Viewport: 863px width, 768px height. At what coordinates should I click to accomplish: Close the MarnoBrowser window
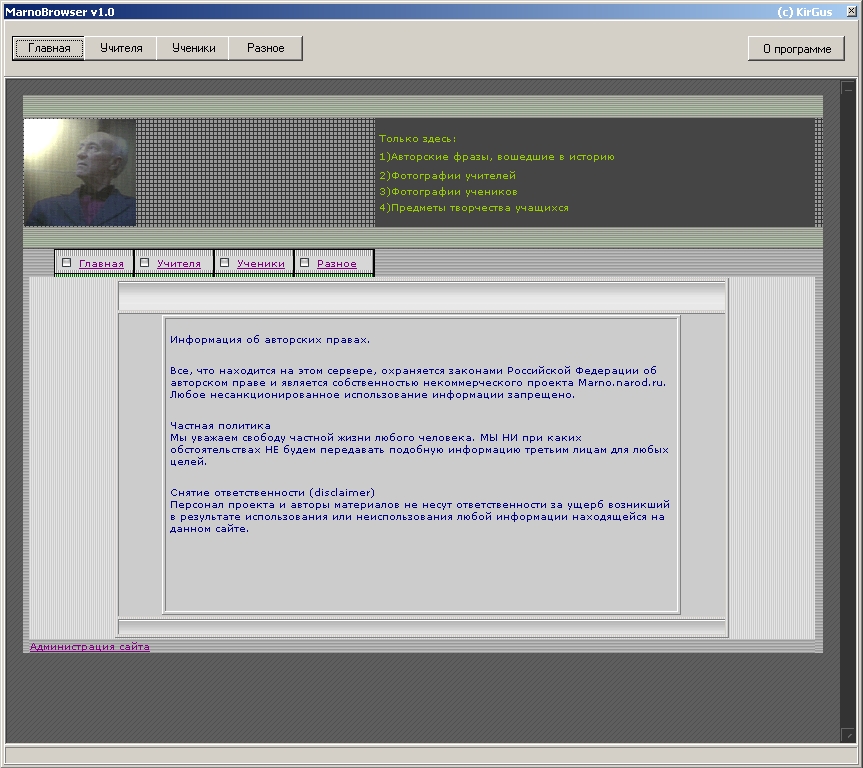[851, 11]
